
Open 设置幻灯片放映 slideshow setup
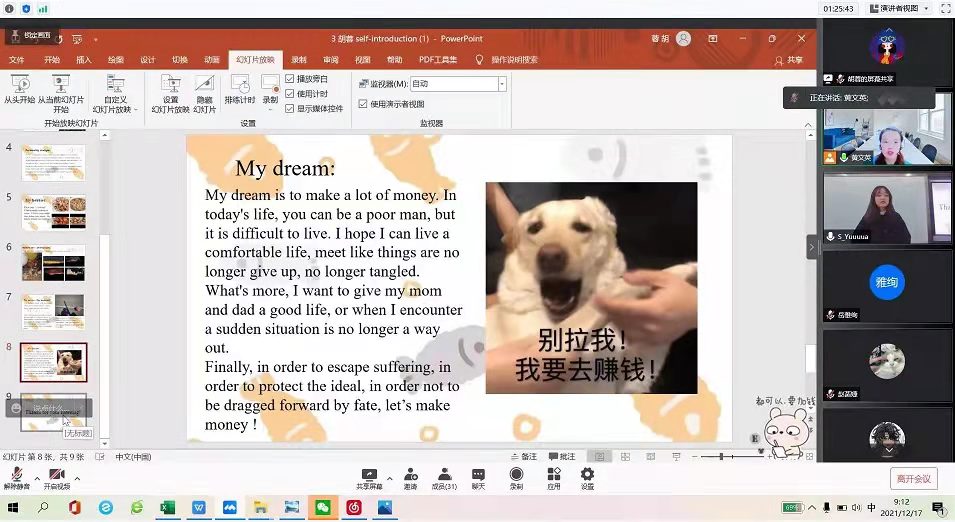(171, 85)
